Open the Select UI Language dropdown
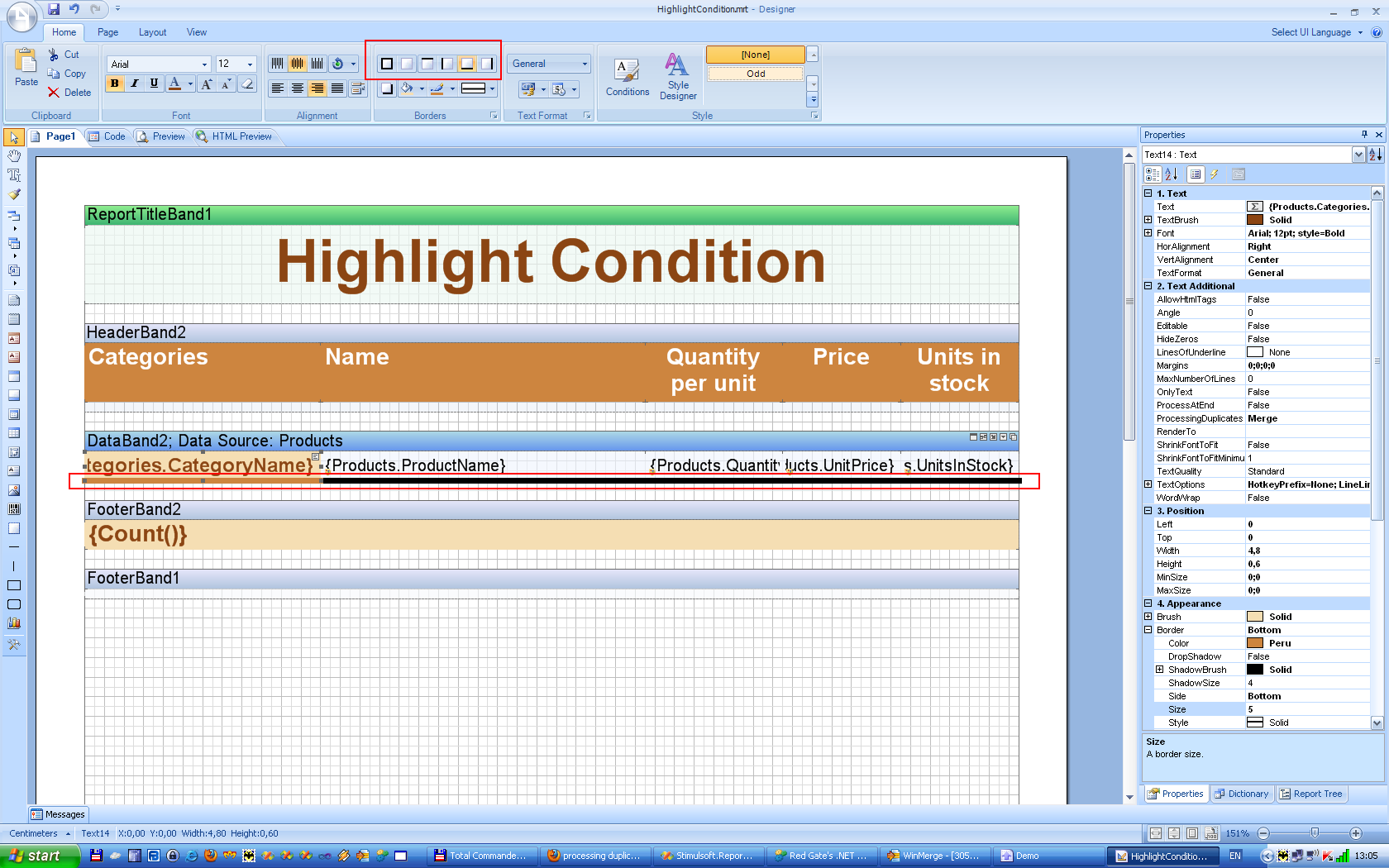This screenshot has width=1389, height=868. 1316,32
